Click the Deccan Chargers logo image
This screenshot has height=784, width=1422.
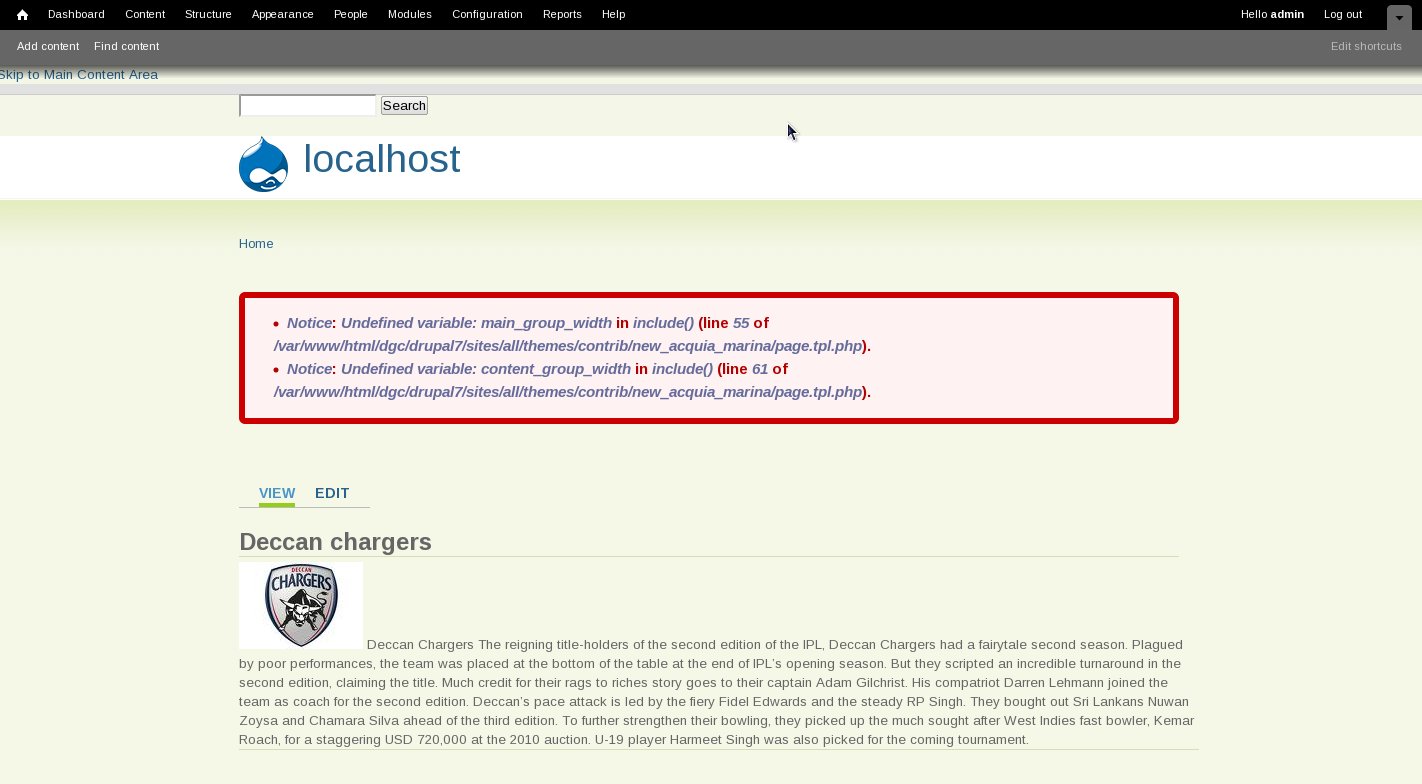pyautogui.click(x=301, y=605)
